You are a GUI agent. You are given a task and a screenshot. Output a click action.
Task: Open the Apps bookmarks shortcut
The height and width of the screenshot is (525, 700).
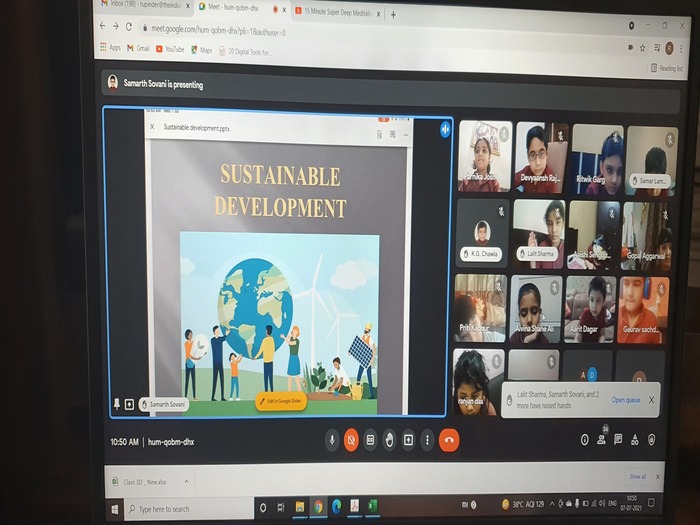110,47
